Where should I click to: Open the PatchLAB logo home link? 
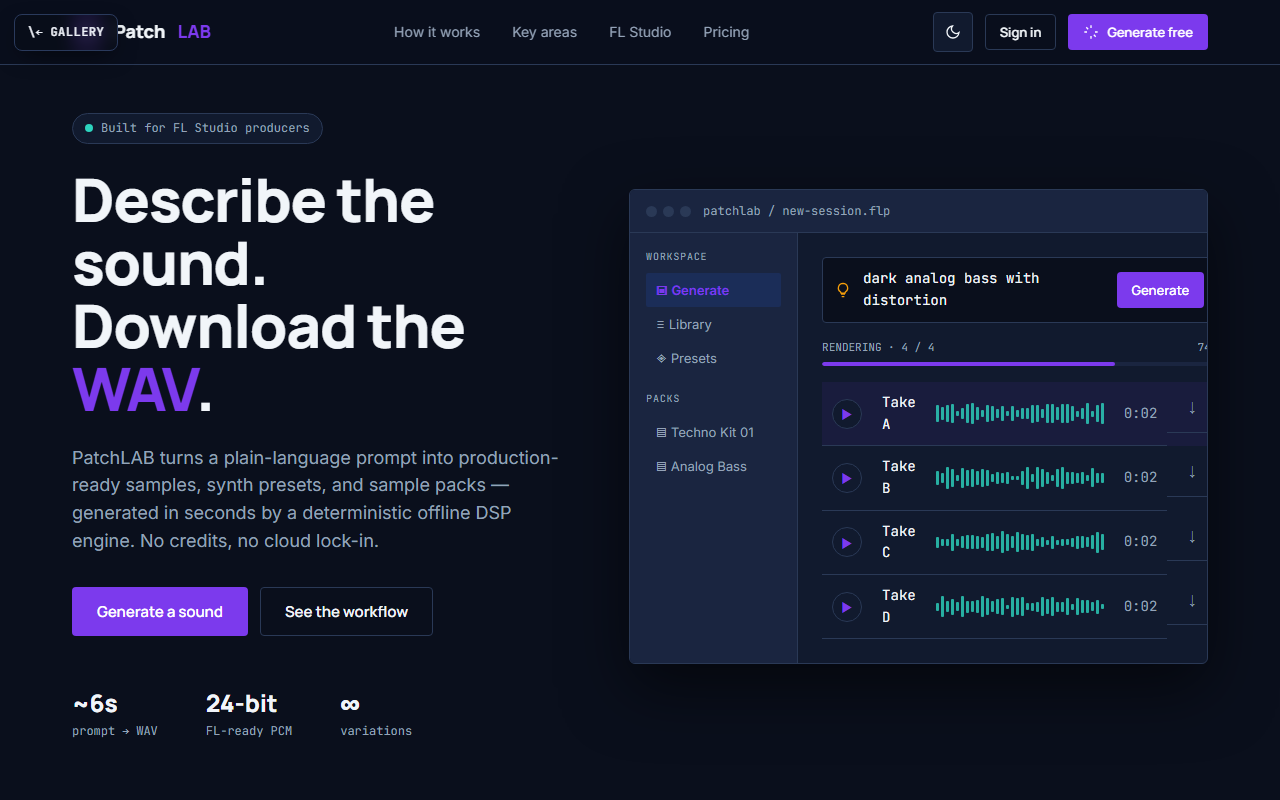(x=163, y=32)
